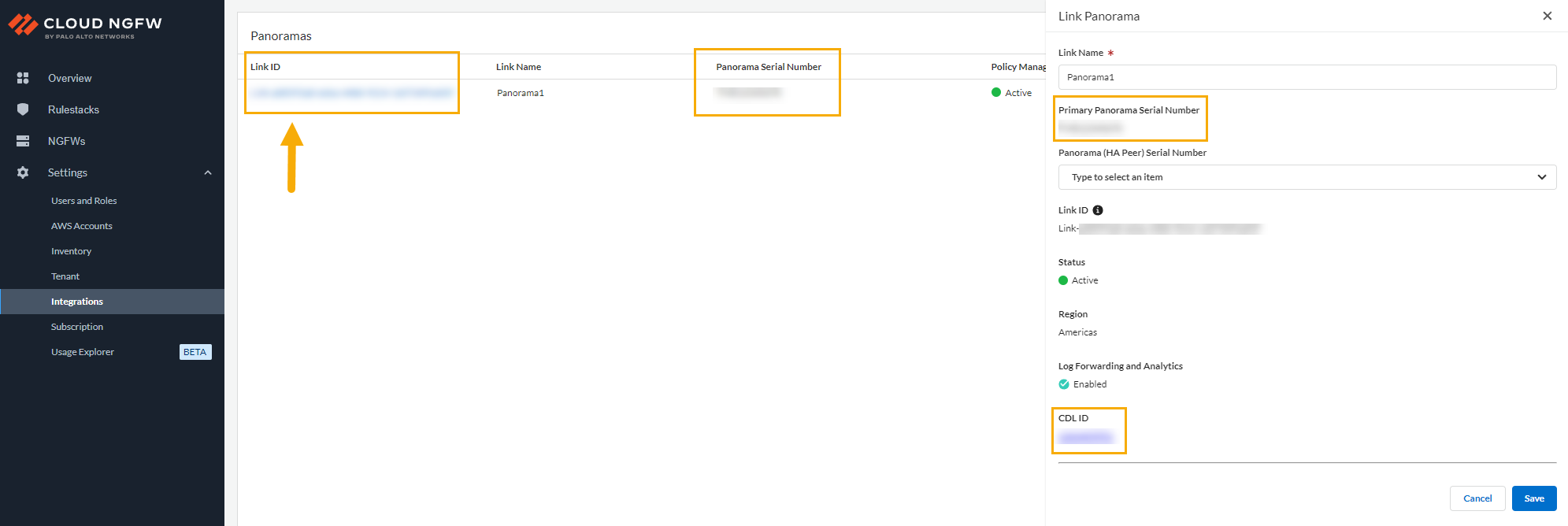Click the Enabled log forwarding value
The image size is (1568, 526).
(x=1090, y=384)
